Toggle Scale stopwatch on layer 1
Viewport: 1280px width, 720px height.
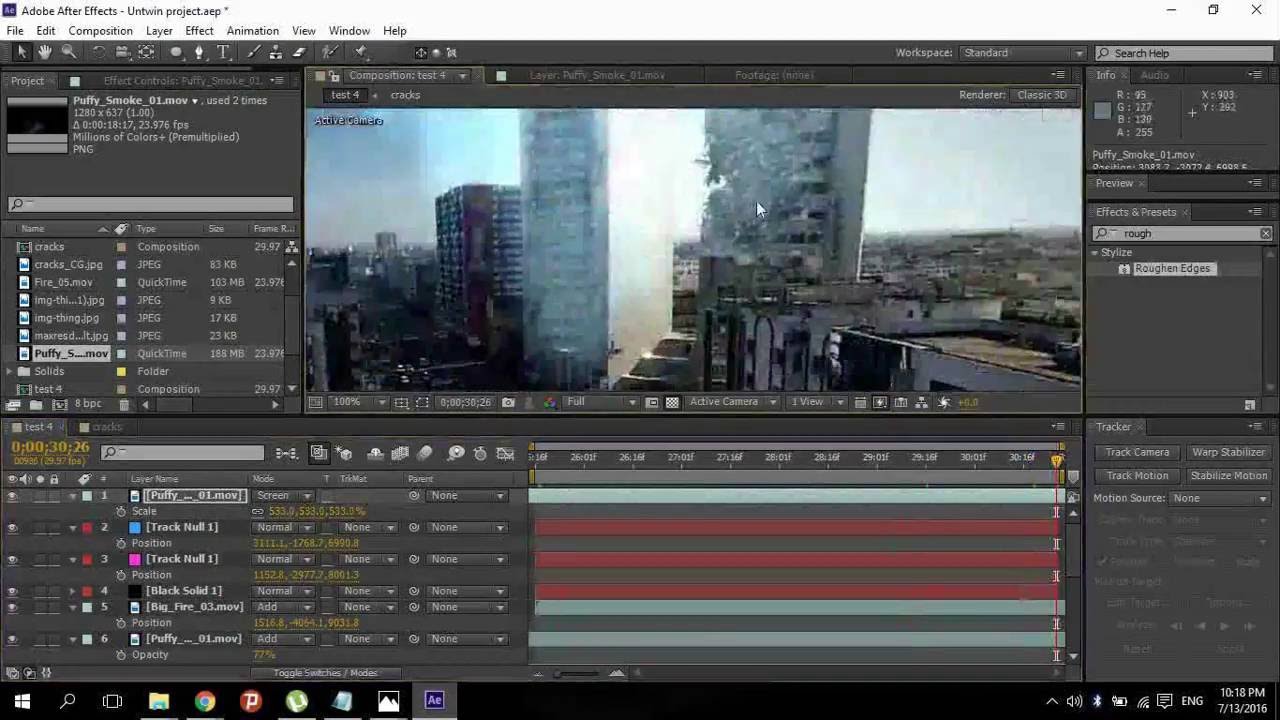(x=122, y=512)
